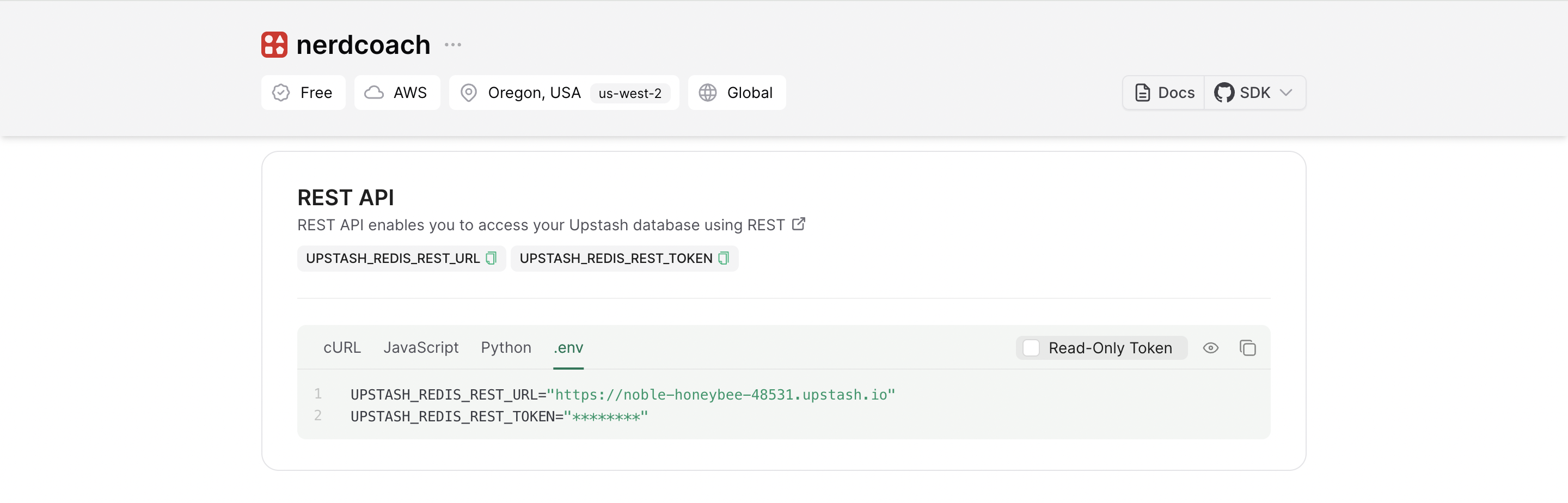Click the Free plan badge
The width and height of the screenshot is (1568, 503).
coord(303,92)
